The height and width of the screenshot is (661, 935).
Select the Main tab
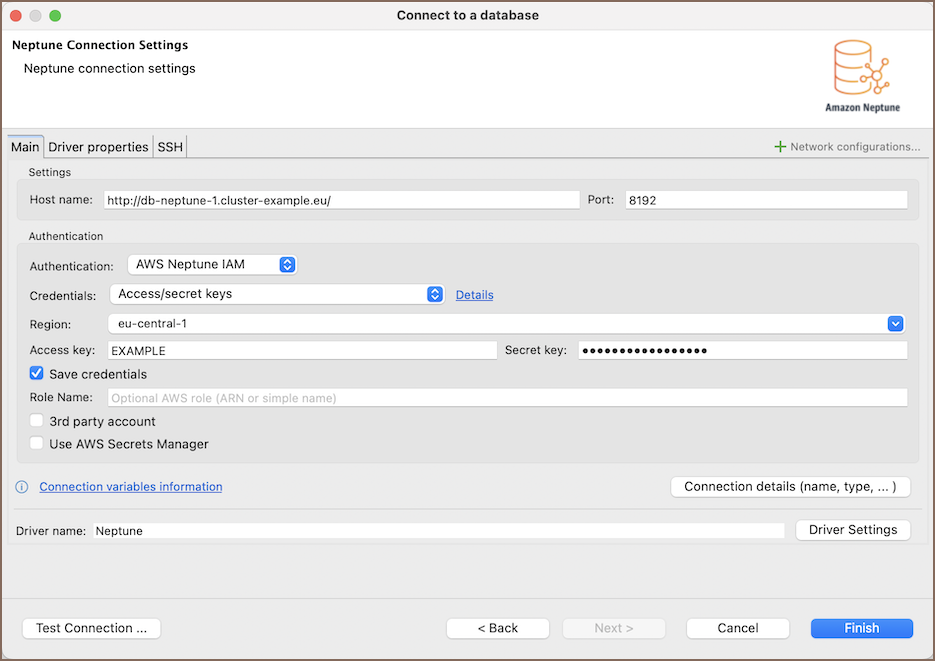(25, 147)
